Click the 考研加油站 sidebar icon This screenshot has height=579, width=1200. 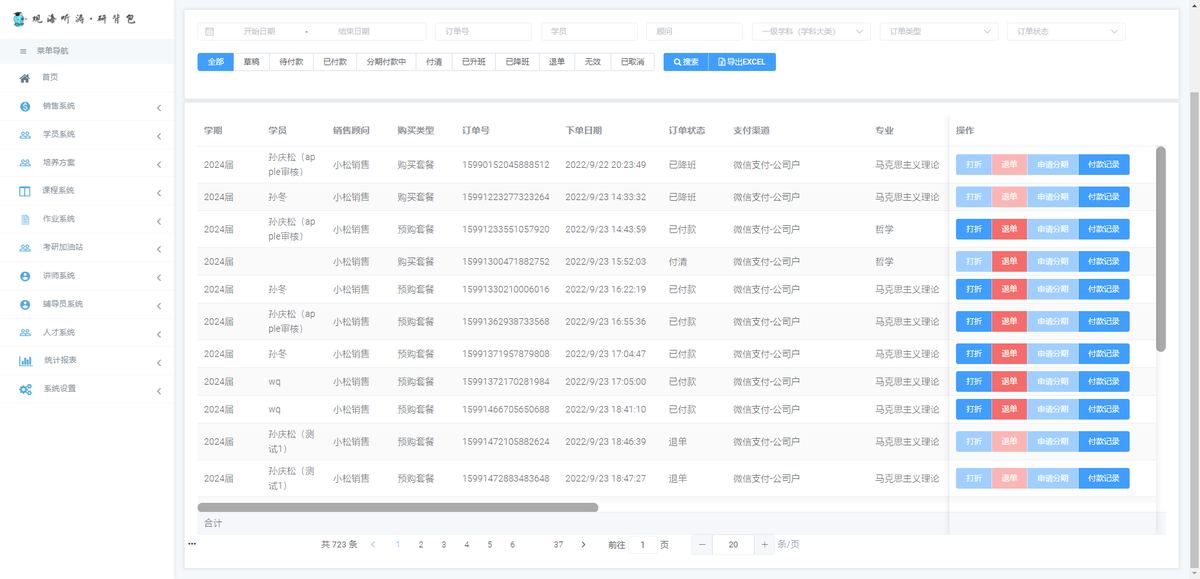(x=24, y=247)
